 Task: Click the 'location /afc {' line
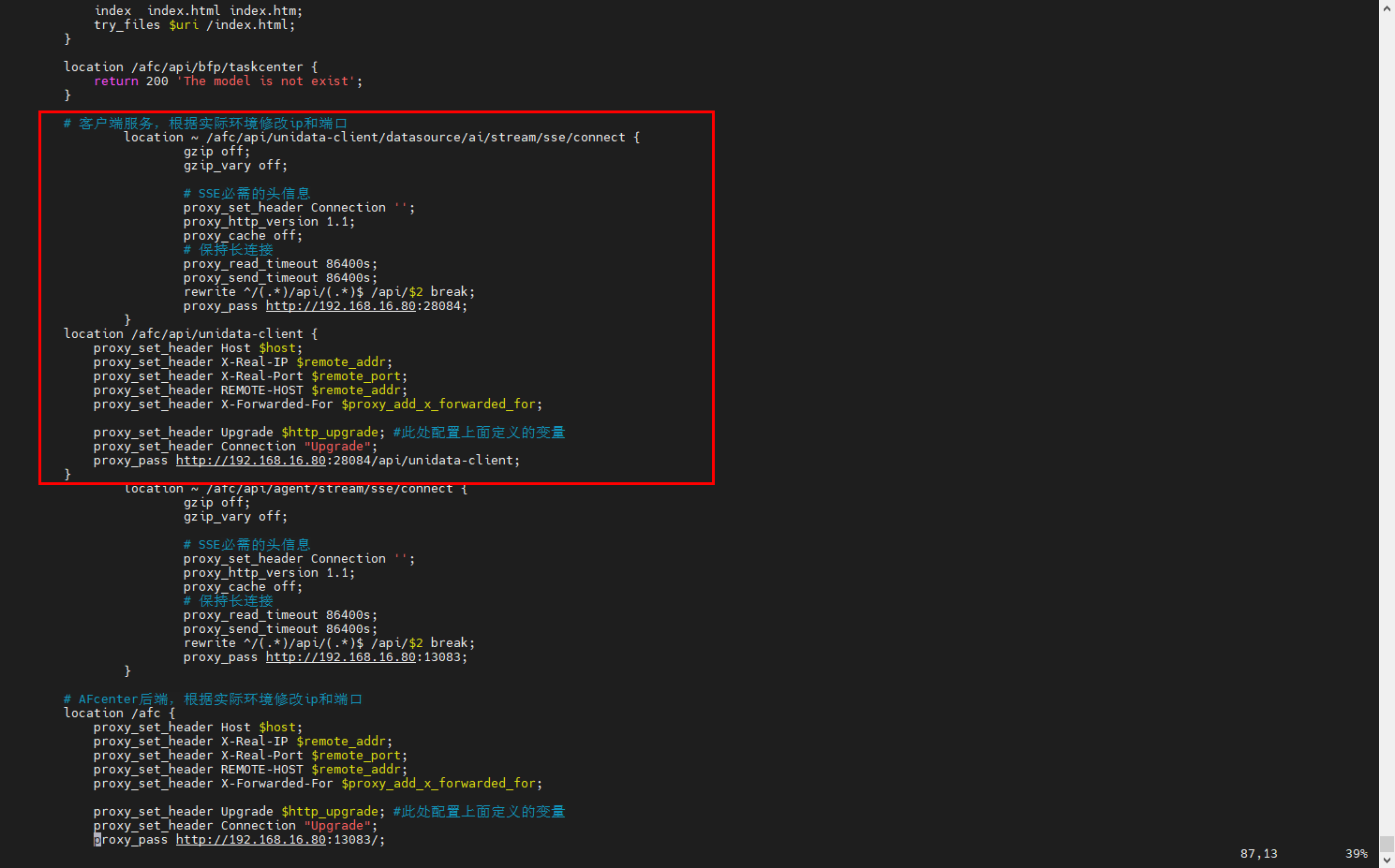point(119,714)
